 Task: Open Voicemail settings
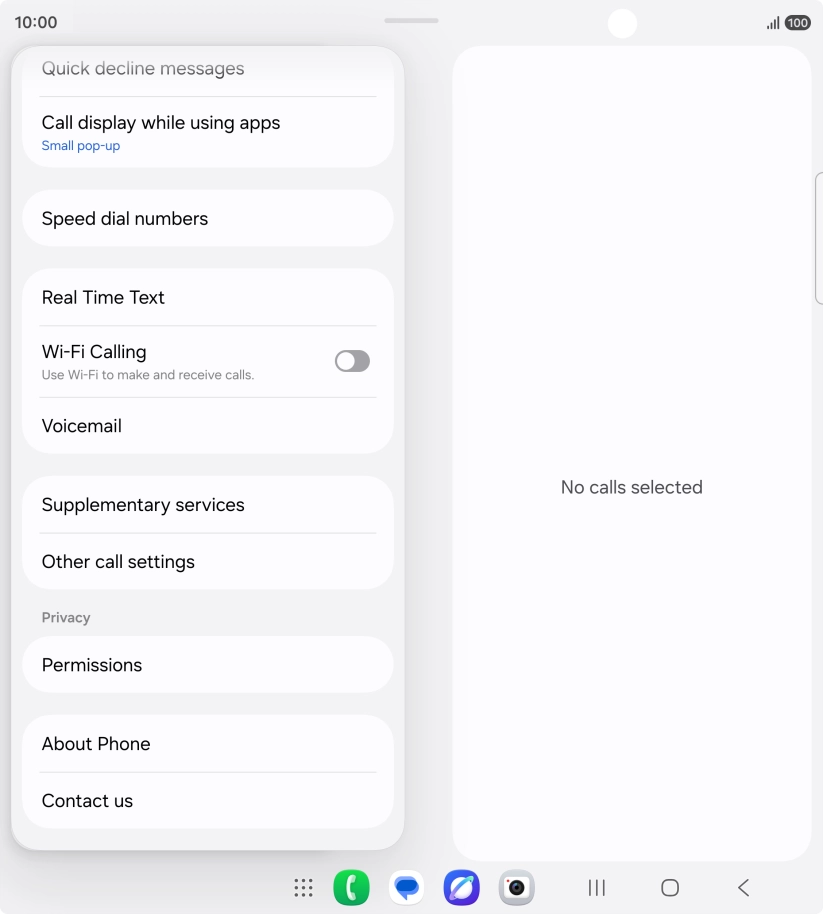click(207, 426)
